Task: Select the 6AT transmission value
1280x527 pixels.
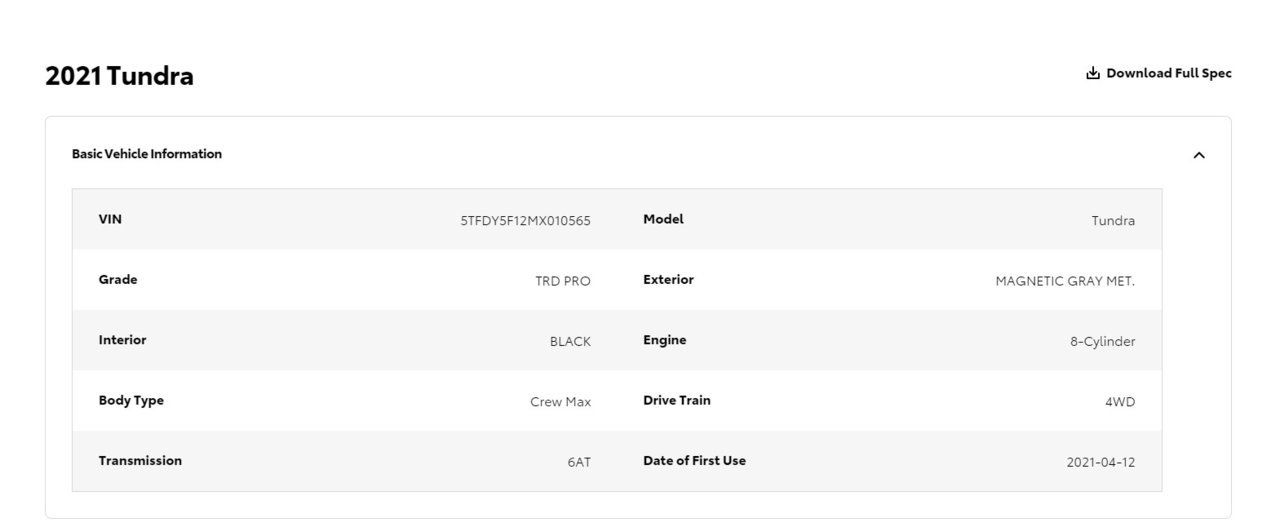Action: (579, 462)
